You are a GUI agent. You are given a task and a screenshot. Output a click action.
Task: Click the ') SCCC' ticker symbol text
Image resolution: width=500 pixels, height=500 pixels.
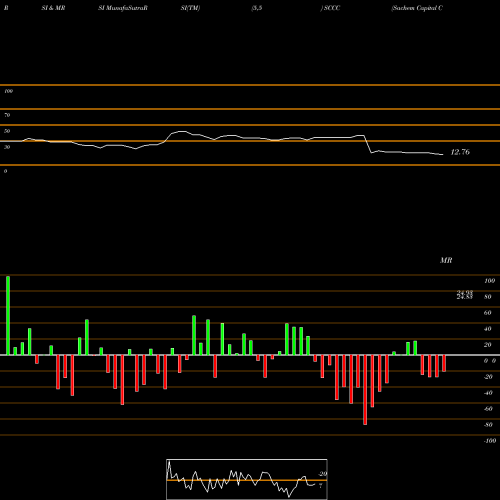coord(330,8)
